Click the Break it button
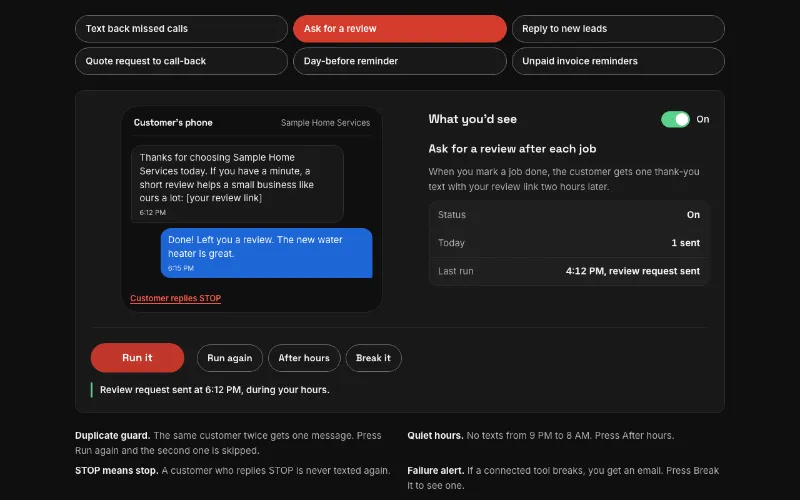The width and height of the screenshot is (800, 500). [373, 358]
